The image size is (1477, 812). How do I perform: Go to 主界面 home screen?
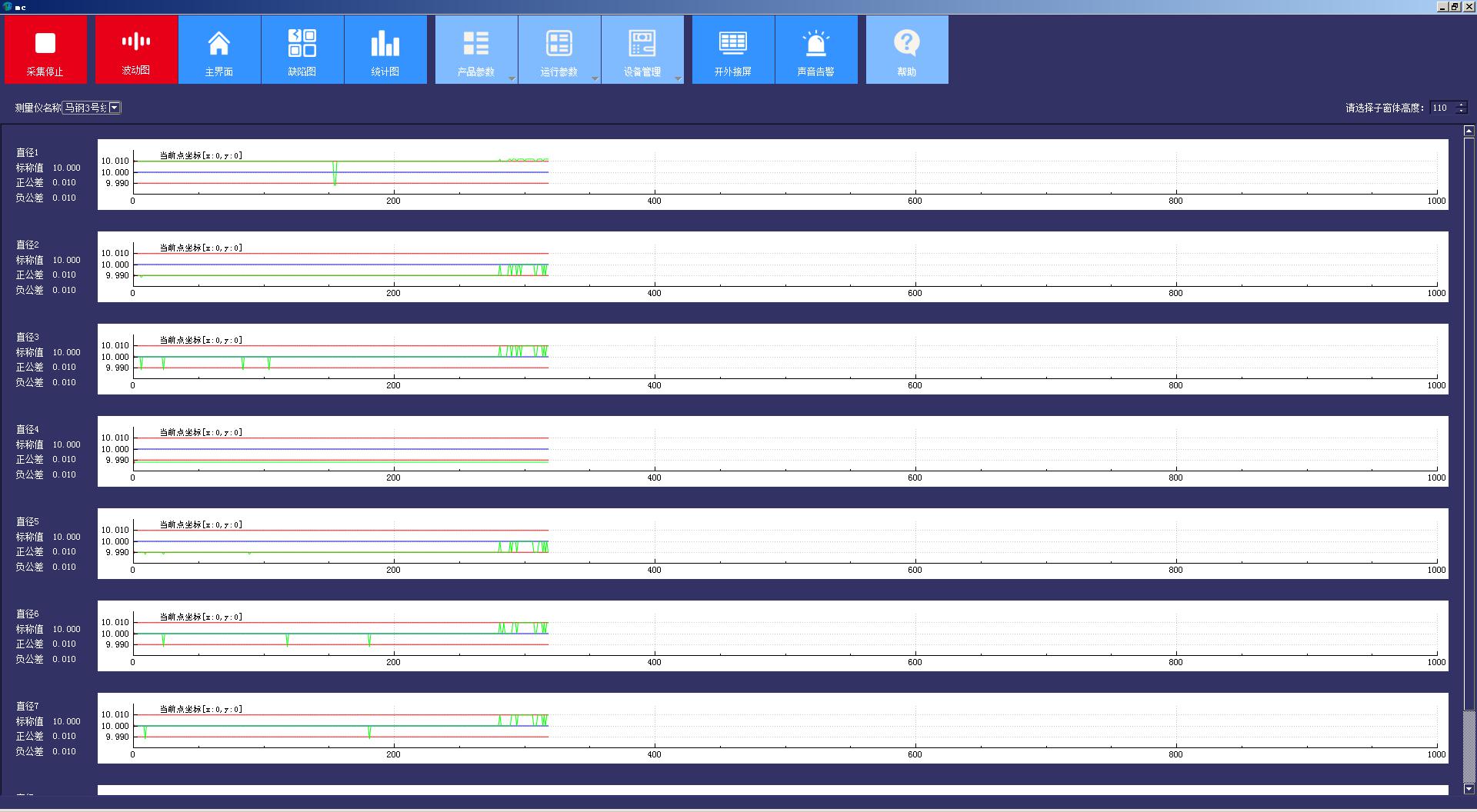[x=219, y=50]
